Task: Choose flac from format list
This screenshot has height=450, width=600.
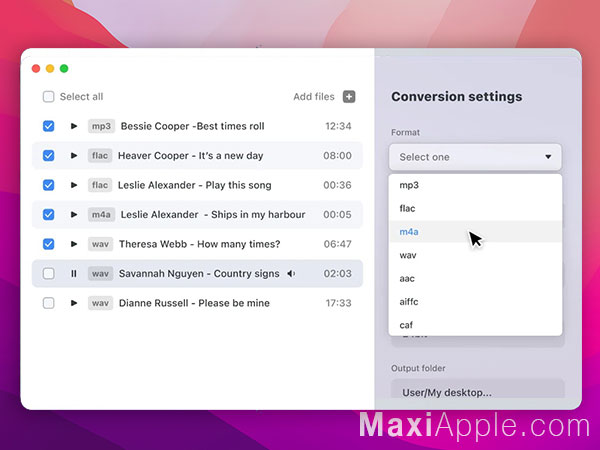Action: (475, 209)
